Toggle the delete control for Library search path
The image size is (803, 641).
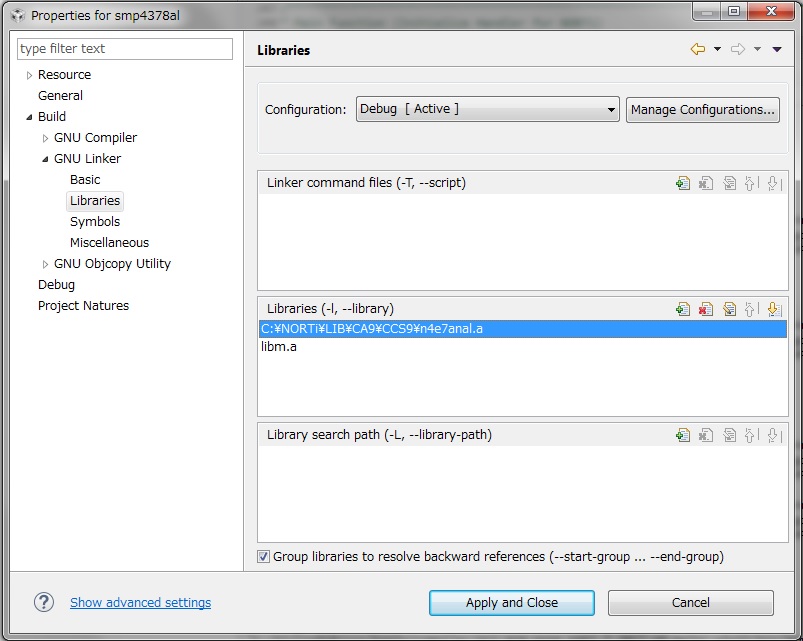706,434
